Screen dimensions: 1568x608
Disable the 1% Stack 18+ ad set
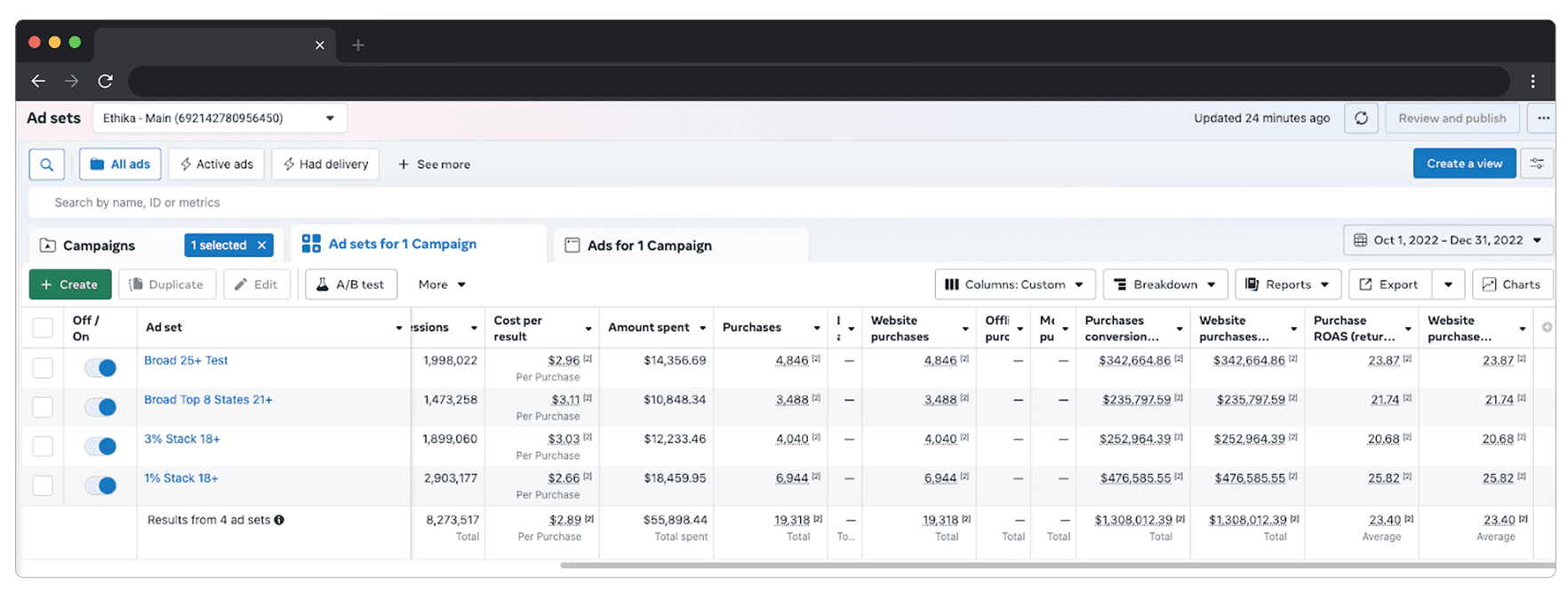[x=100, y=485]
